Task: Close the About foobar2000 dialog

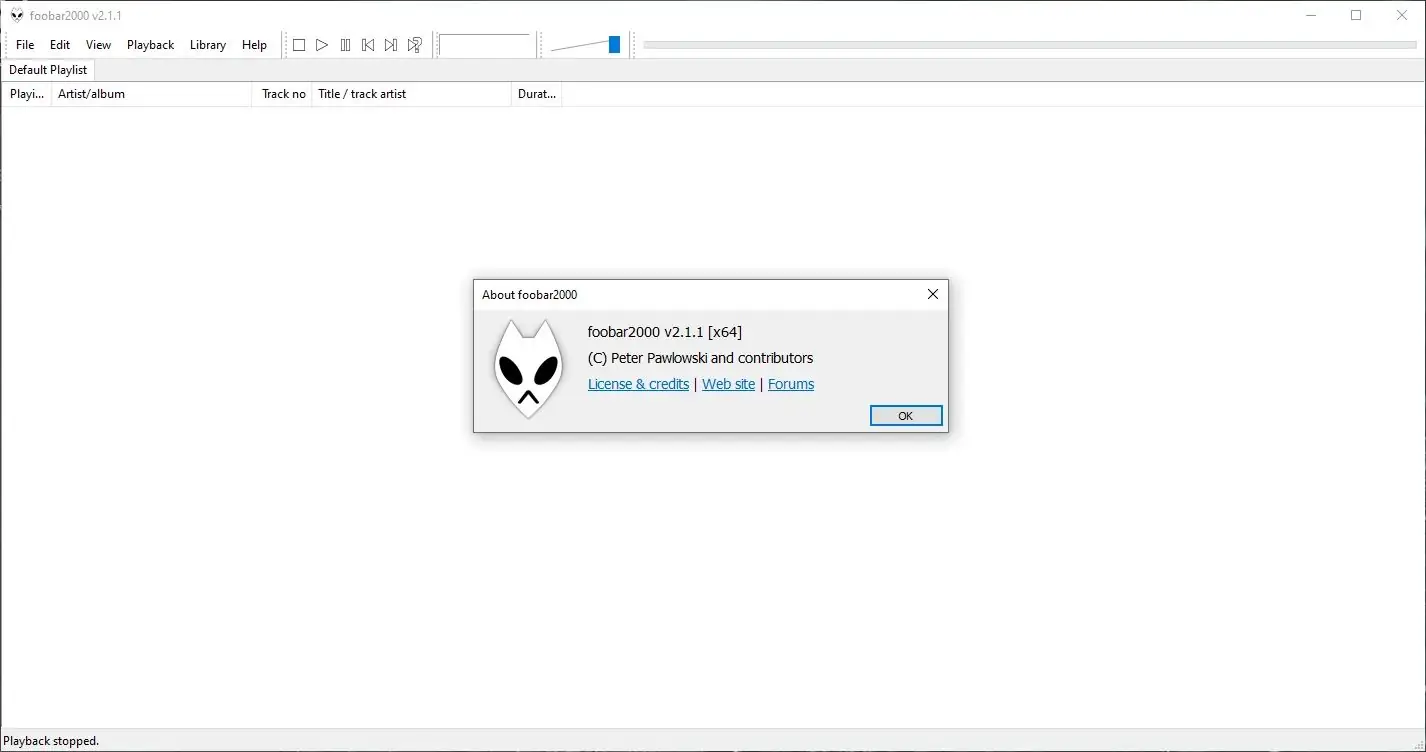Action: pyautogui.click(x=932, y=294)
